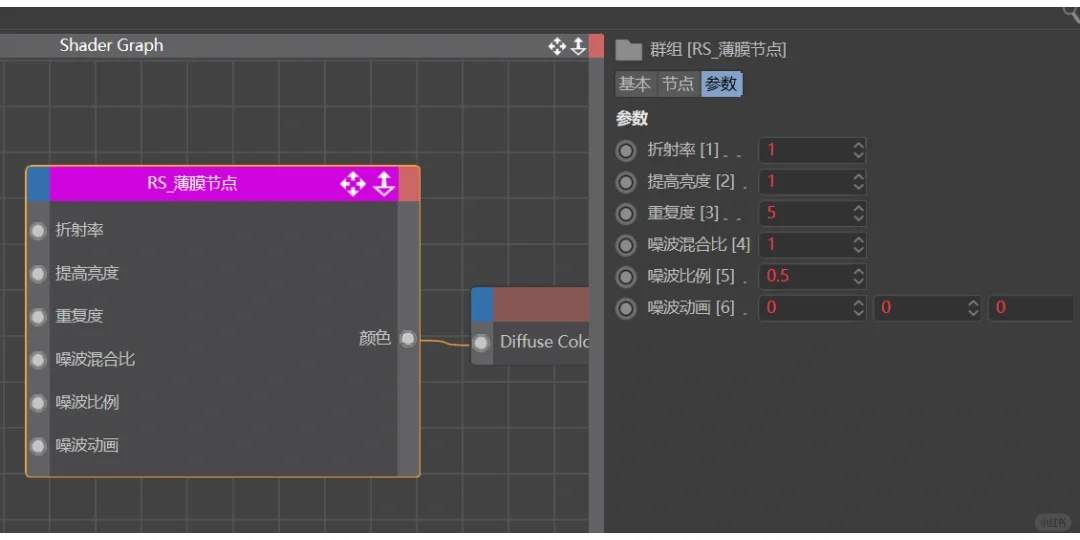Click the move icon on RS_薄膜节点 node title

(353, 184)
